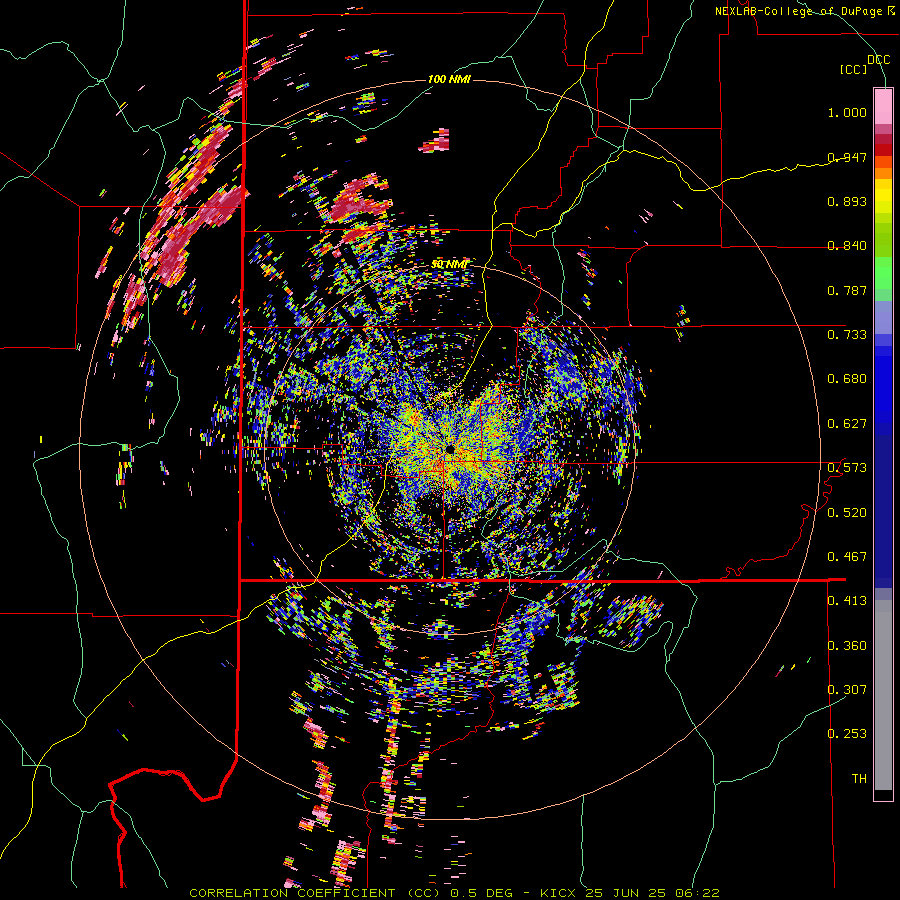Select the 0.307 scale value
The width and height of the screenshot is (900, 900).
tap(847, 689)
